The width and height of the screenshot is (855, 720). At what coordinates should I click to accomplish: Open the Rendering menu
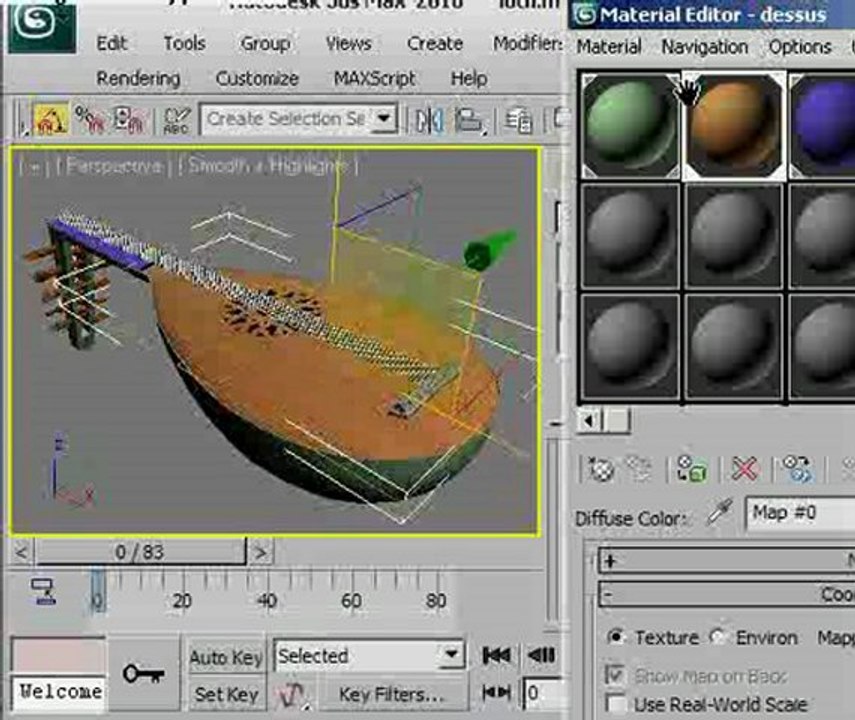click(139, 79)
